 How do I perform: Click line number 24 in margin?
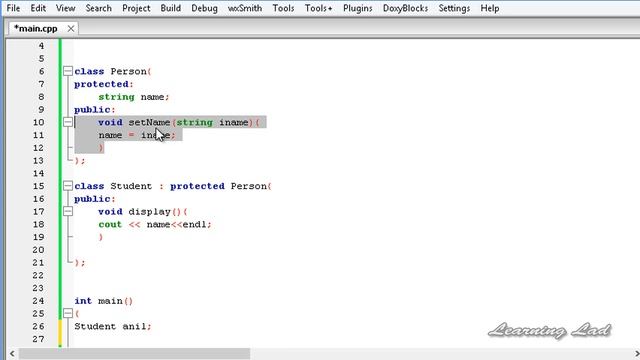tap(38, 301)
